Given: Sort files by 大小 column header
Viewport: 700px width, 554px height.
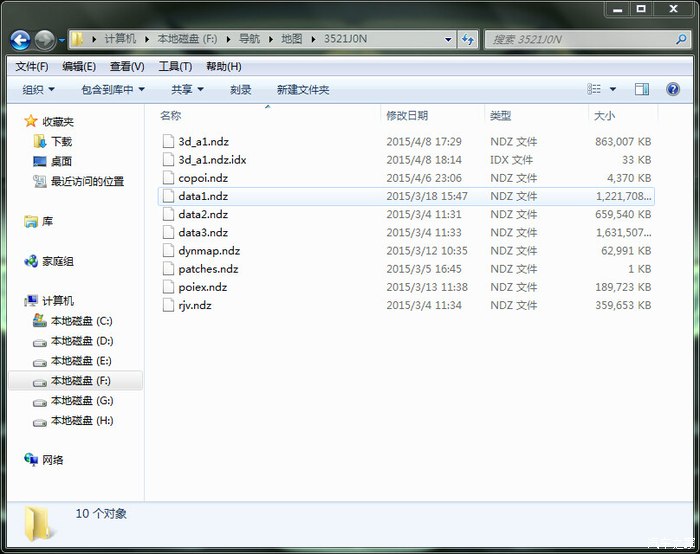Looking at the screenshot, I should pyautogui.click(x=605, y=116).
